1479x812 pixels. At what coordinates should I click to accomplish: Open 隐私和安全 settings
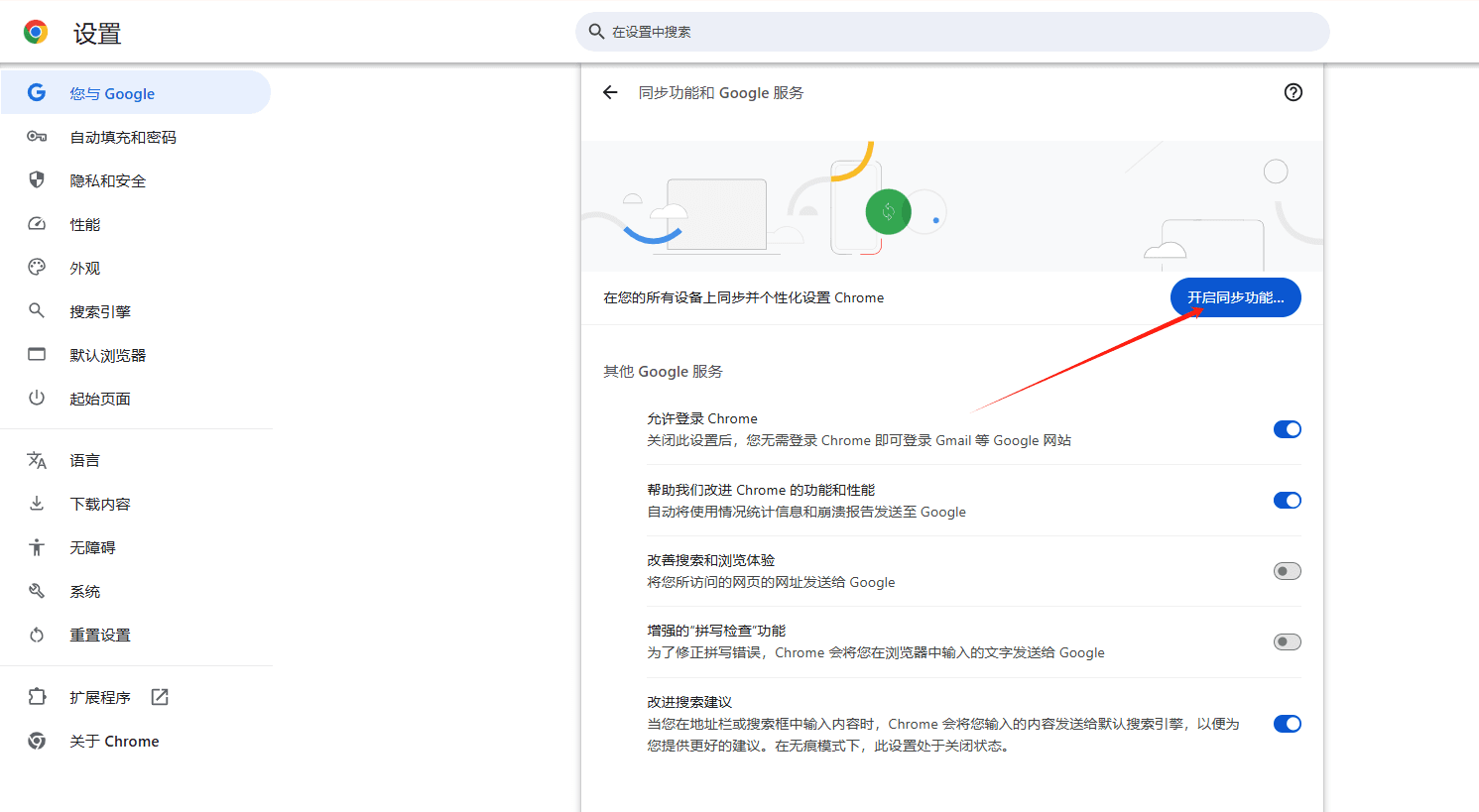(x=135, y=180)
